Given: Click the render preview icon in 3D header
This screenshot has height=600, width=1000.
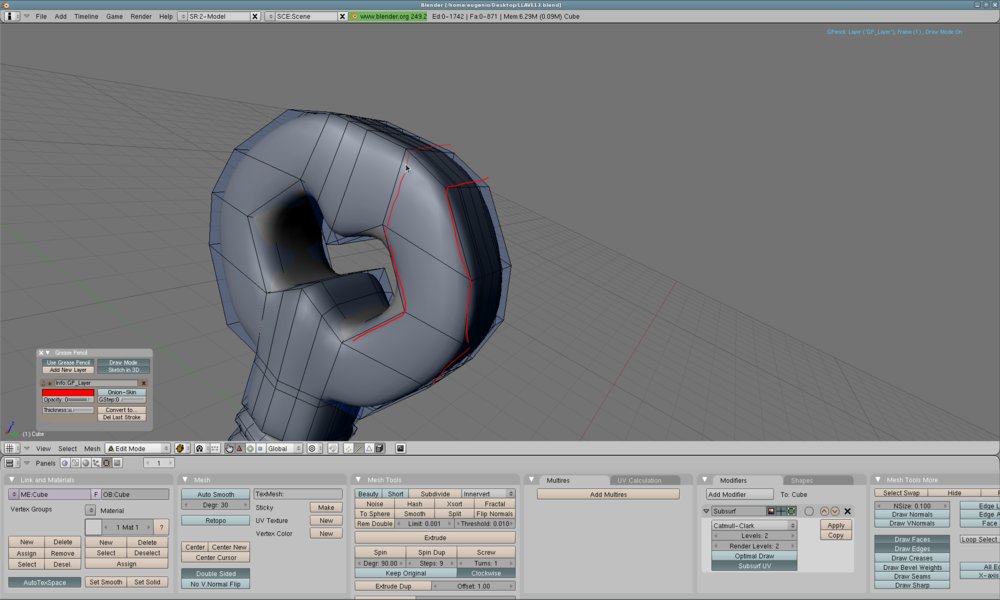Looking at the screenshot, I should coord(400,449).
